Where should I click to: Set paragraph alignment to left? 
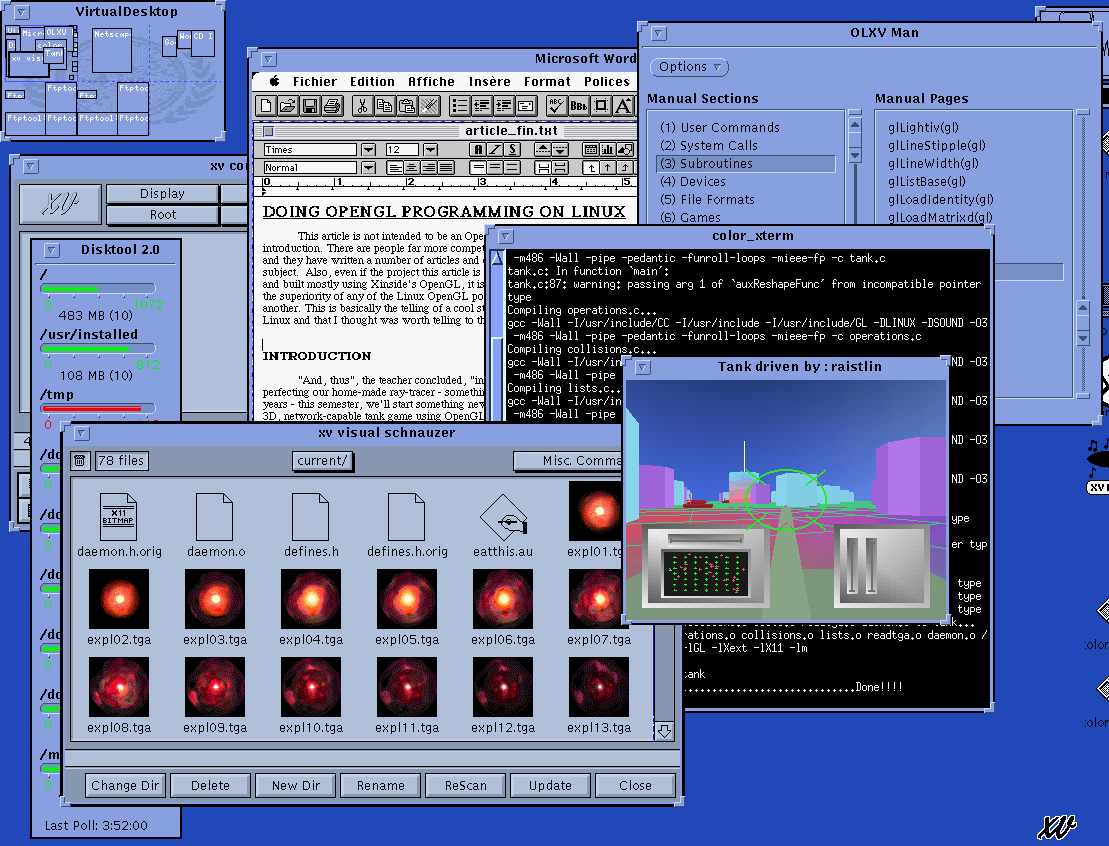pos(395,168)
